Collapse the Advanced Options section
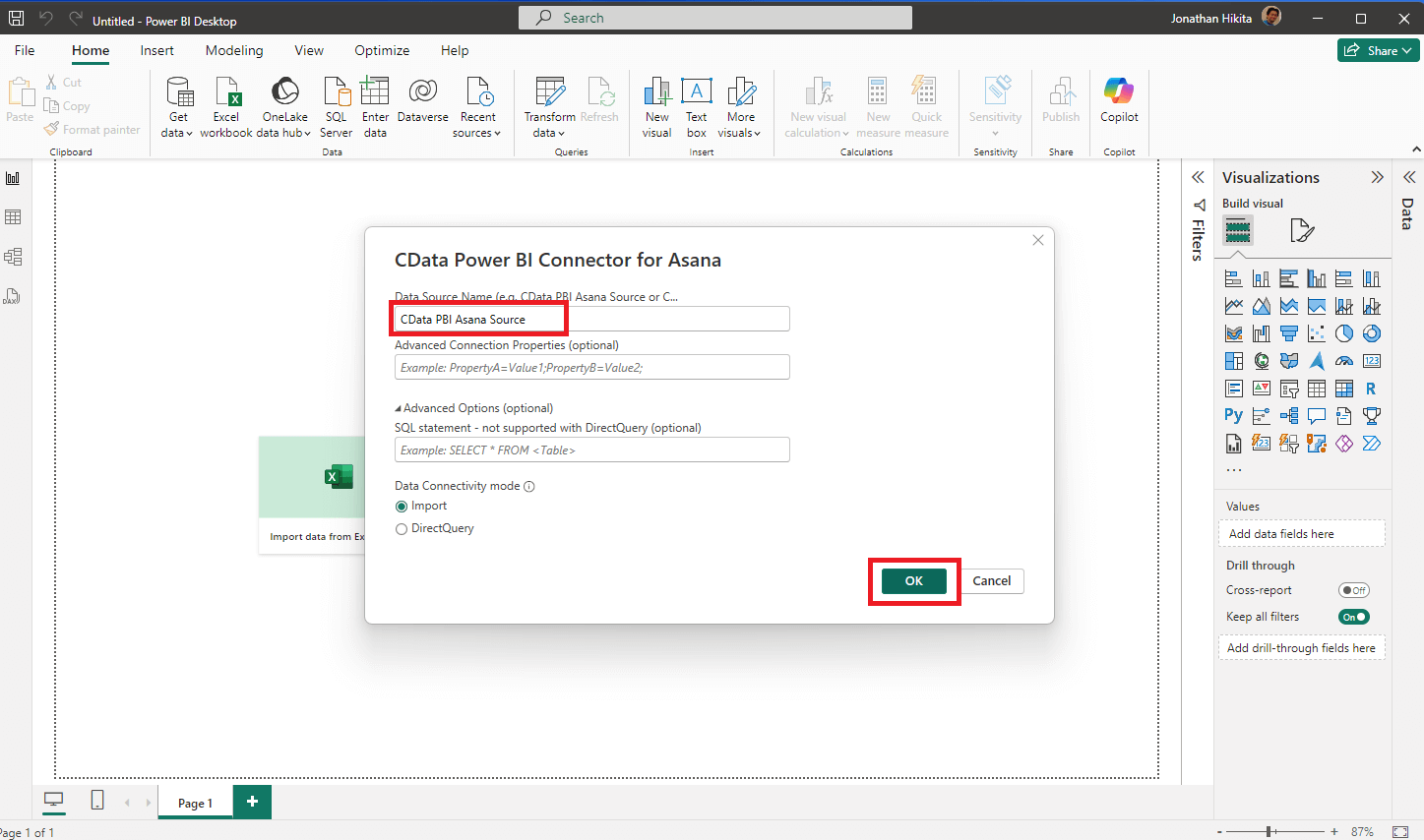Image resolution: width=1424 pixels, height=840 pixels. tap(399, 408)
